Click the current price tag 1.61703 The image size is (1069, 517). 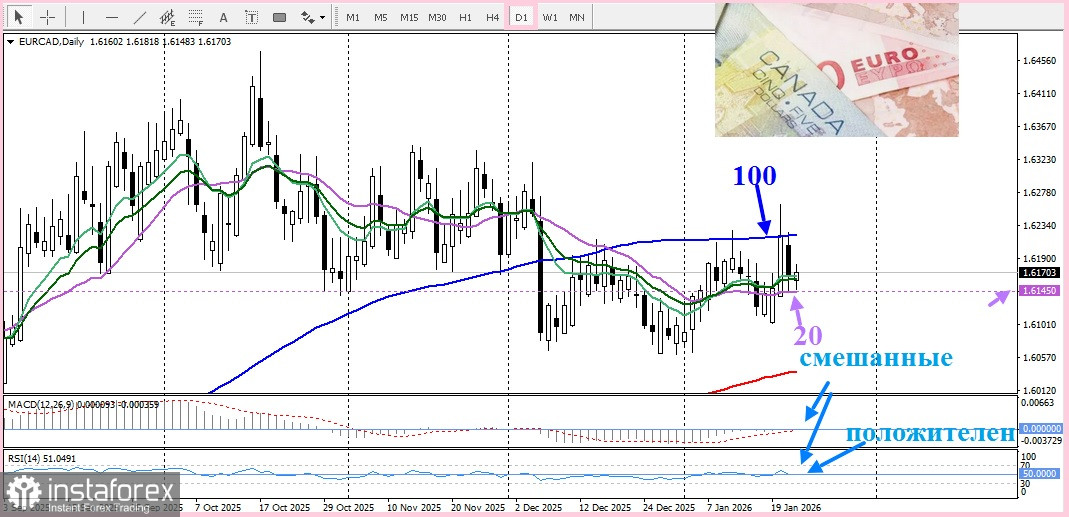[x=1040, y=273]
